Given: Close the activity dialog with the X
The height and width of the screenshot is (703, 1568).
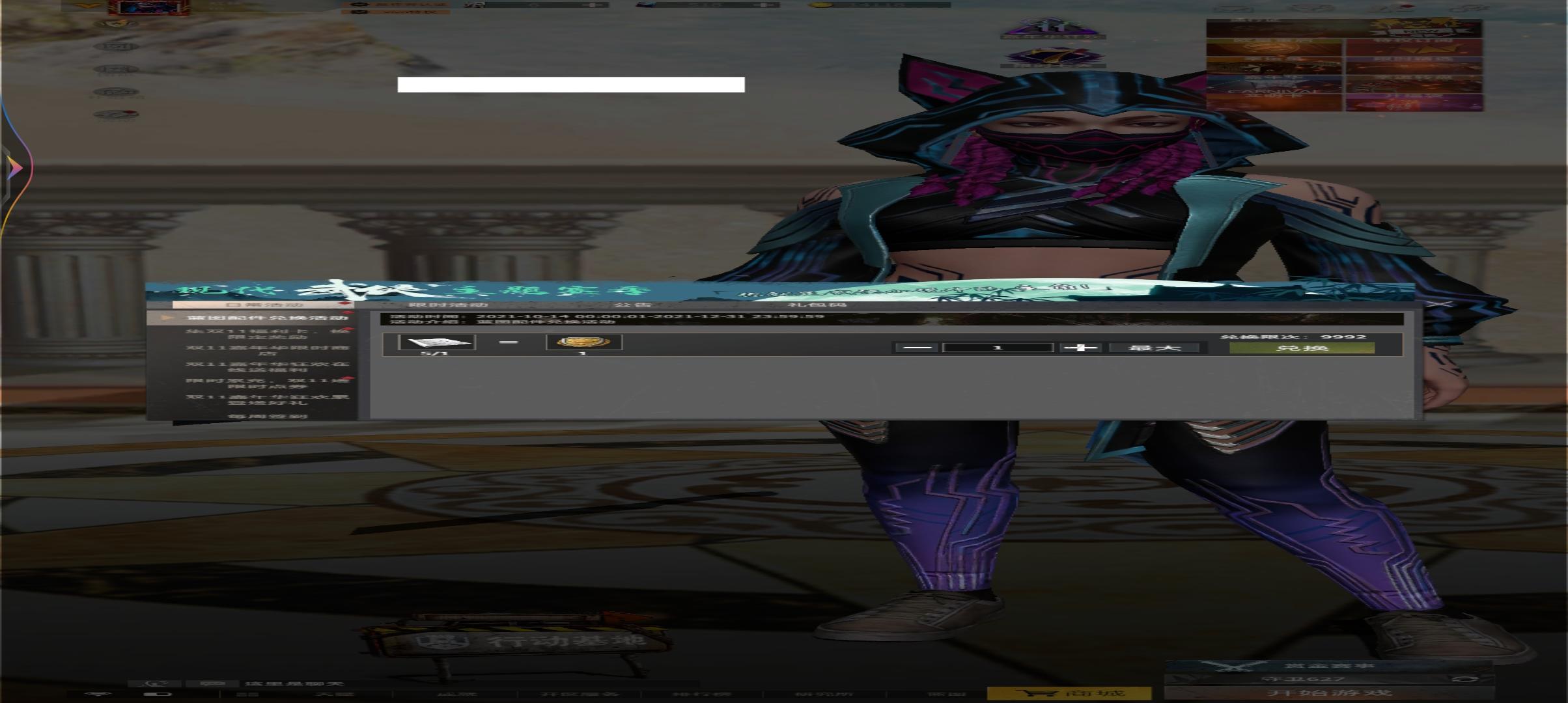Looking at the screenshot, I should click(x=1440, y=304).
